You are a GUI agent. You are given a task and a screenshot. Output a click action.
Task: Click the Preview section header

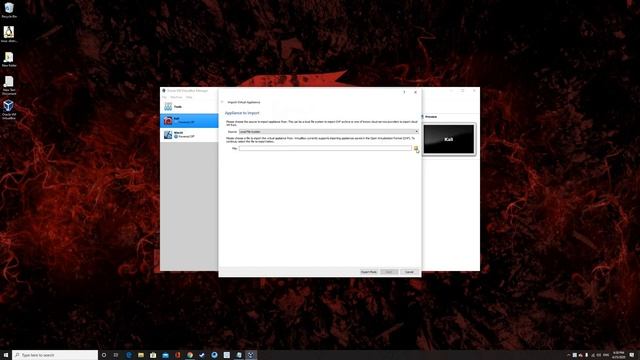click(431, 117)
